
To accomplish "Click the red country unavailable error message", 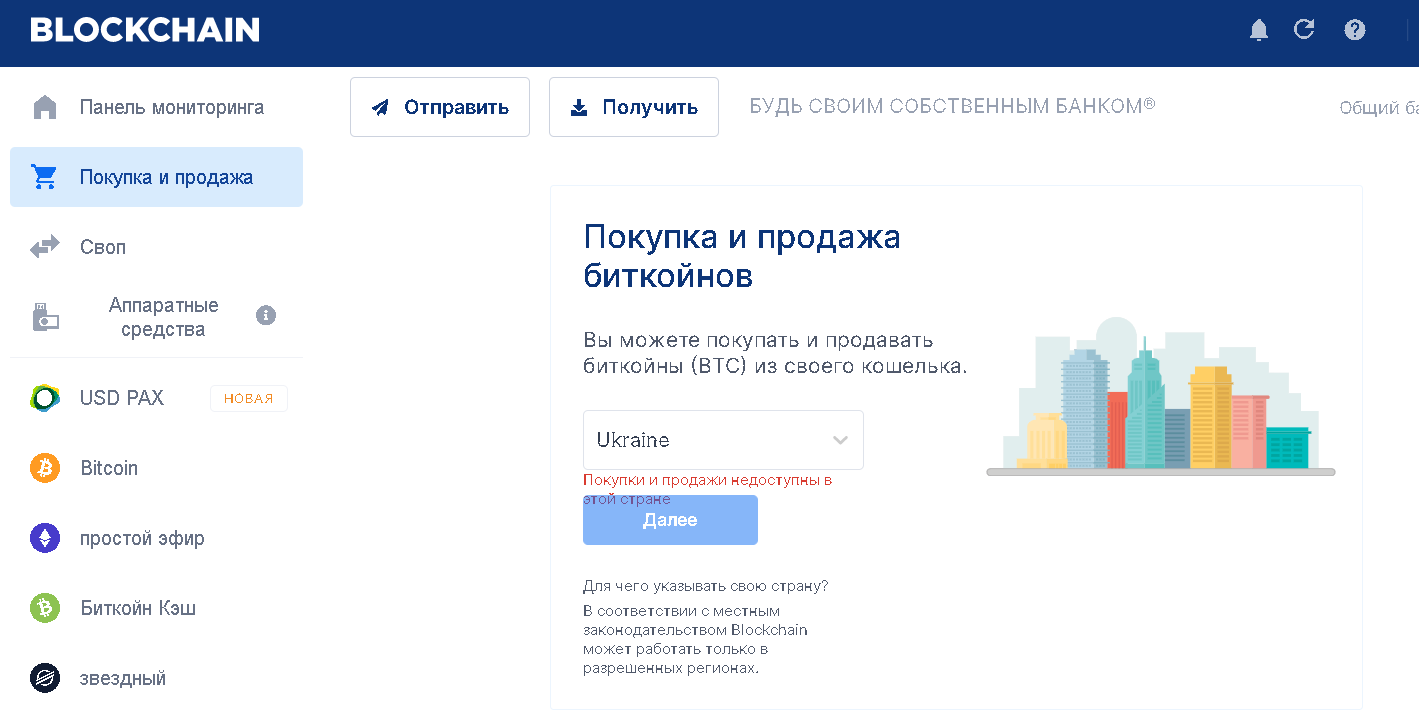I will [x=708, y=489].
